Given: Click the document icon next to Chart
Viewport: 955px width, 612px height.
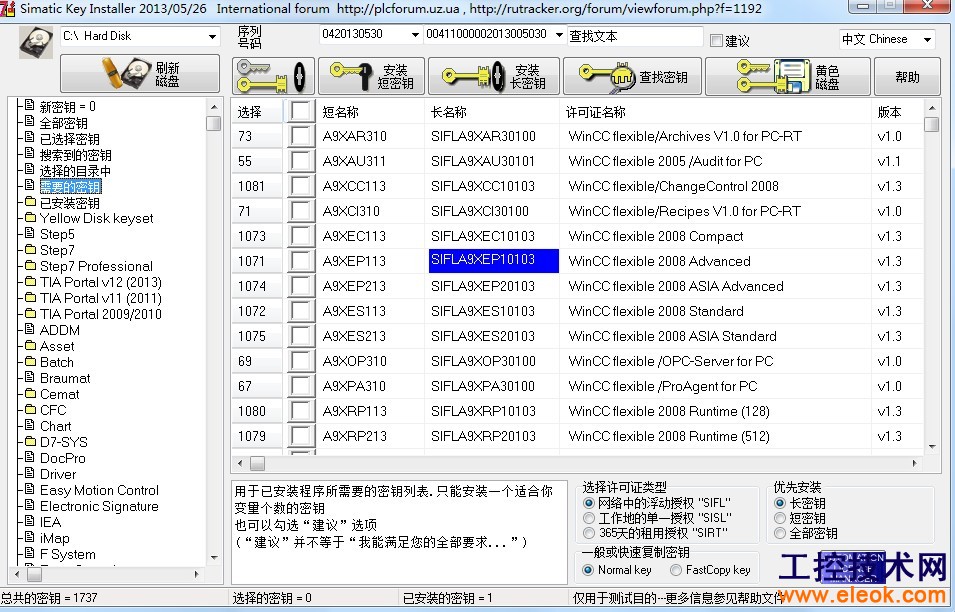Looking at the screenshot, I should tap(29, 425).
